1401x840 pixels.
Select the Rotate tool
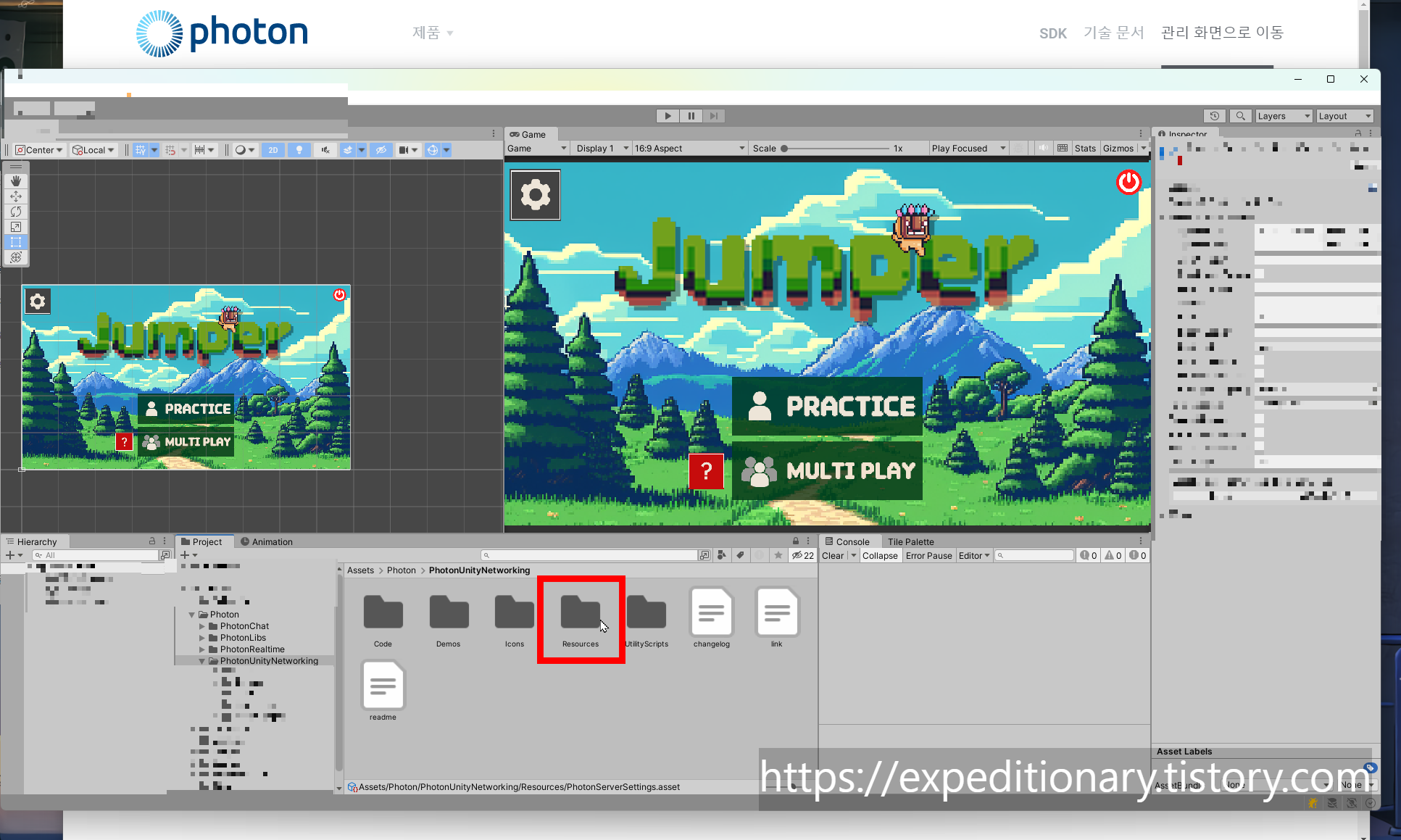(x=16, y=212)
